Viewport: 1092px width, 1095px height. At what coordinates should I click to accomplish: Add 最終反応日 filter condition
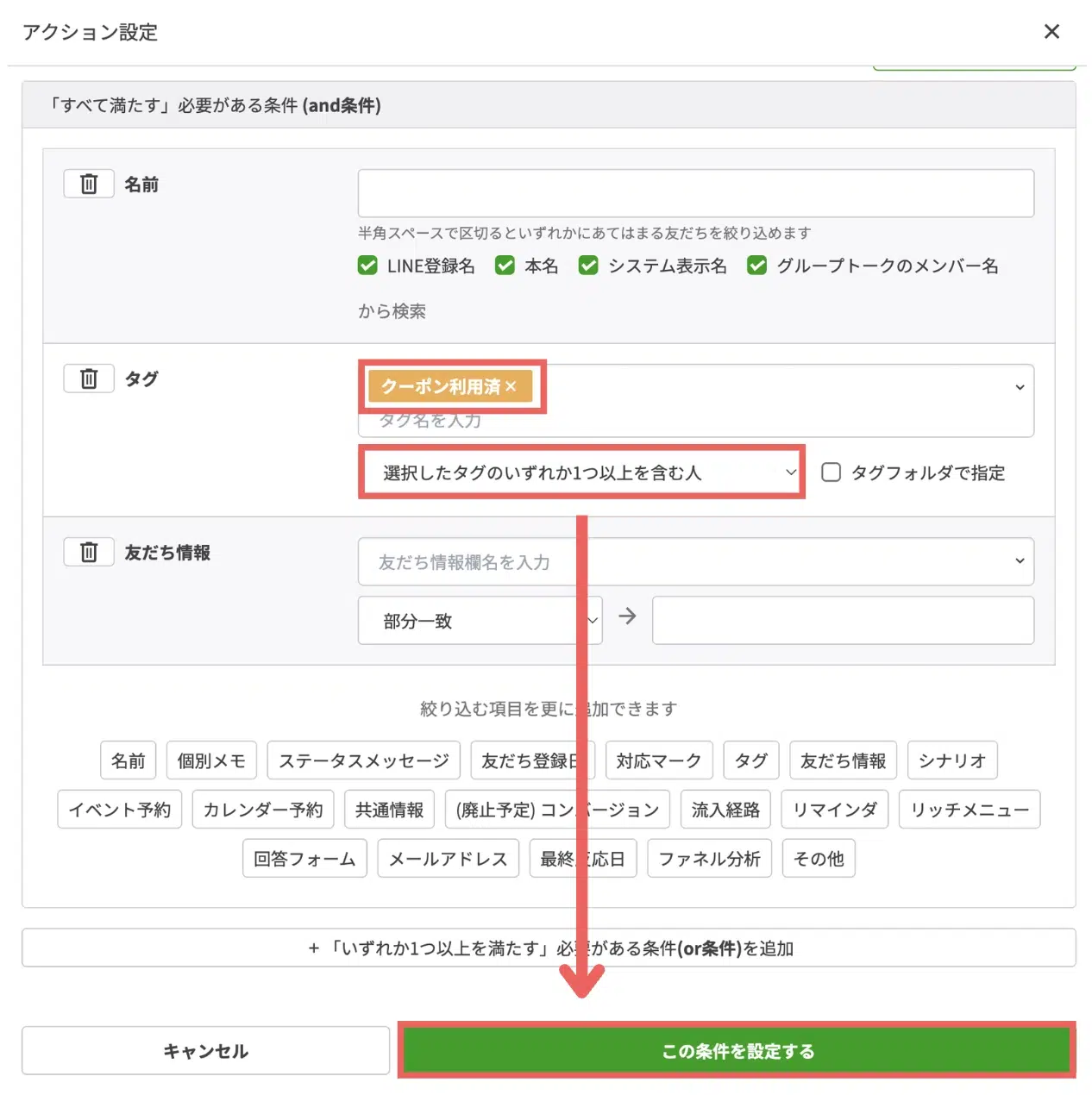pos(583,859)
